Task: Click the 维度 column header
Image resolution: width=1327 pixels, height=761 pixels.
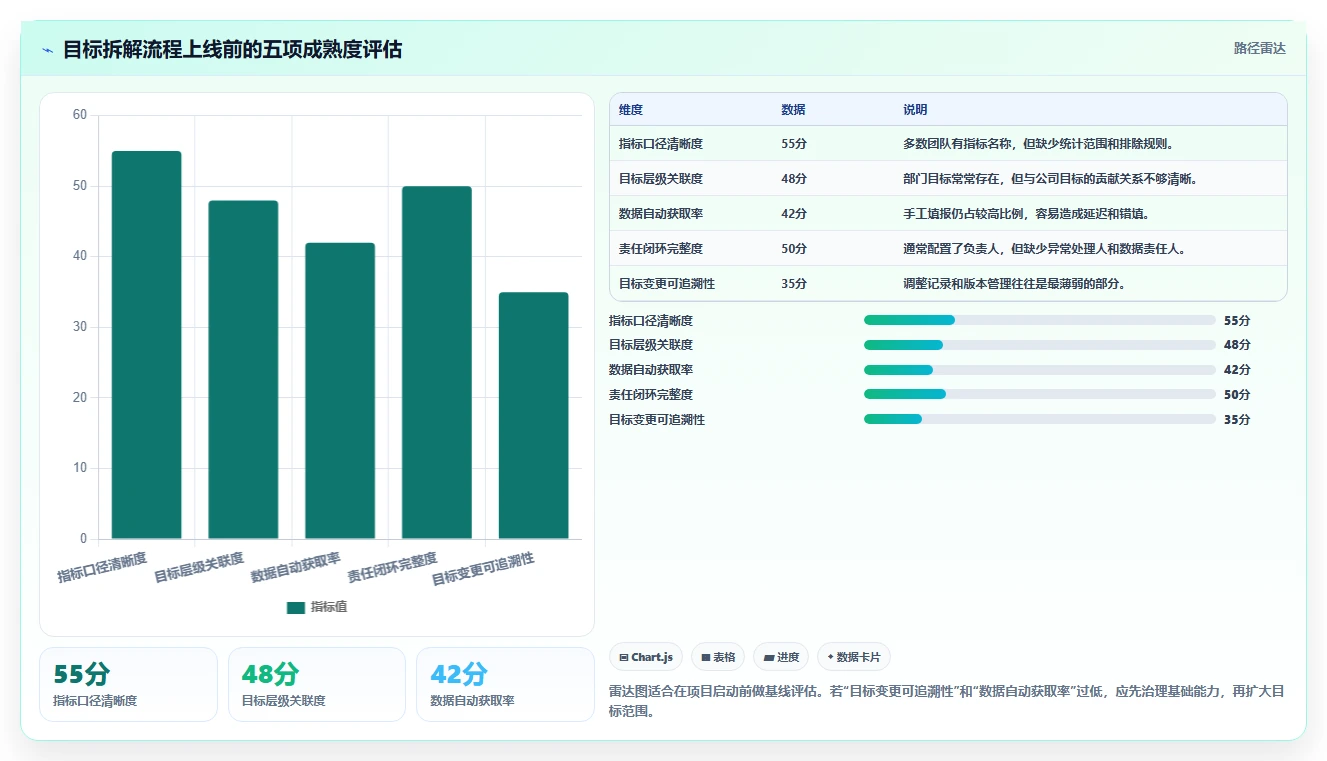Action: (x=631, y=110)
